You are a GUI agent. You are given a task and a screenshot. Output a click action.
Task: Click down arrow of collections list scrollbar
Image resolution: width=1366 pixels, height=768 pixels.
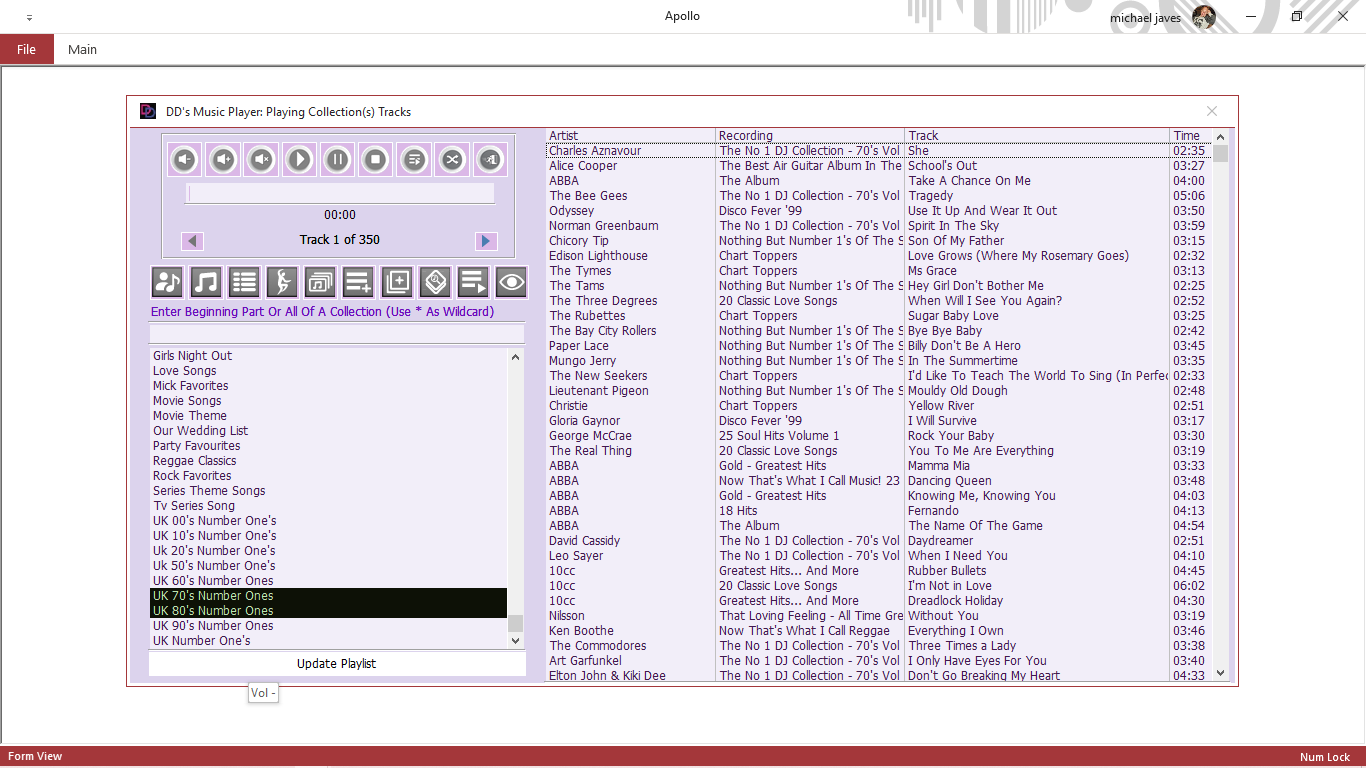516,640
